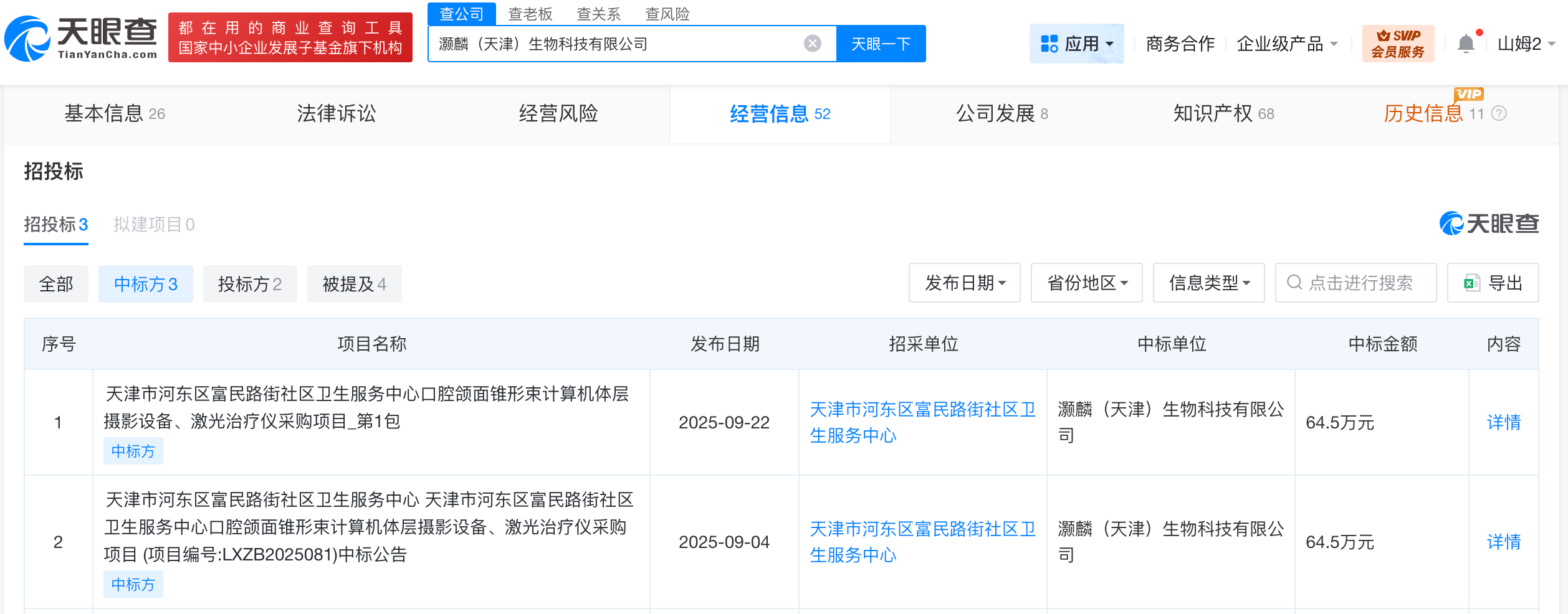Open notifications bell icon

[1466, 44]
